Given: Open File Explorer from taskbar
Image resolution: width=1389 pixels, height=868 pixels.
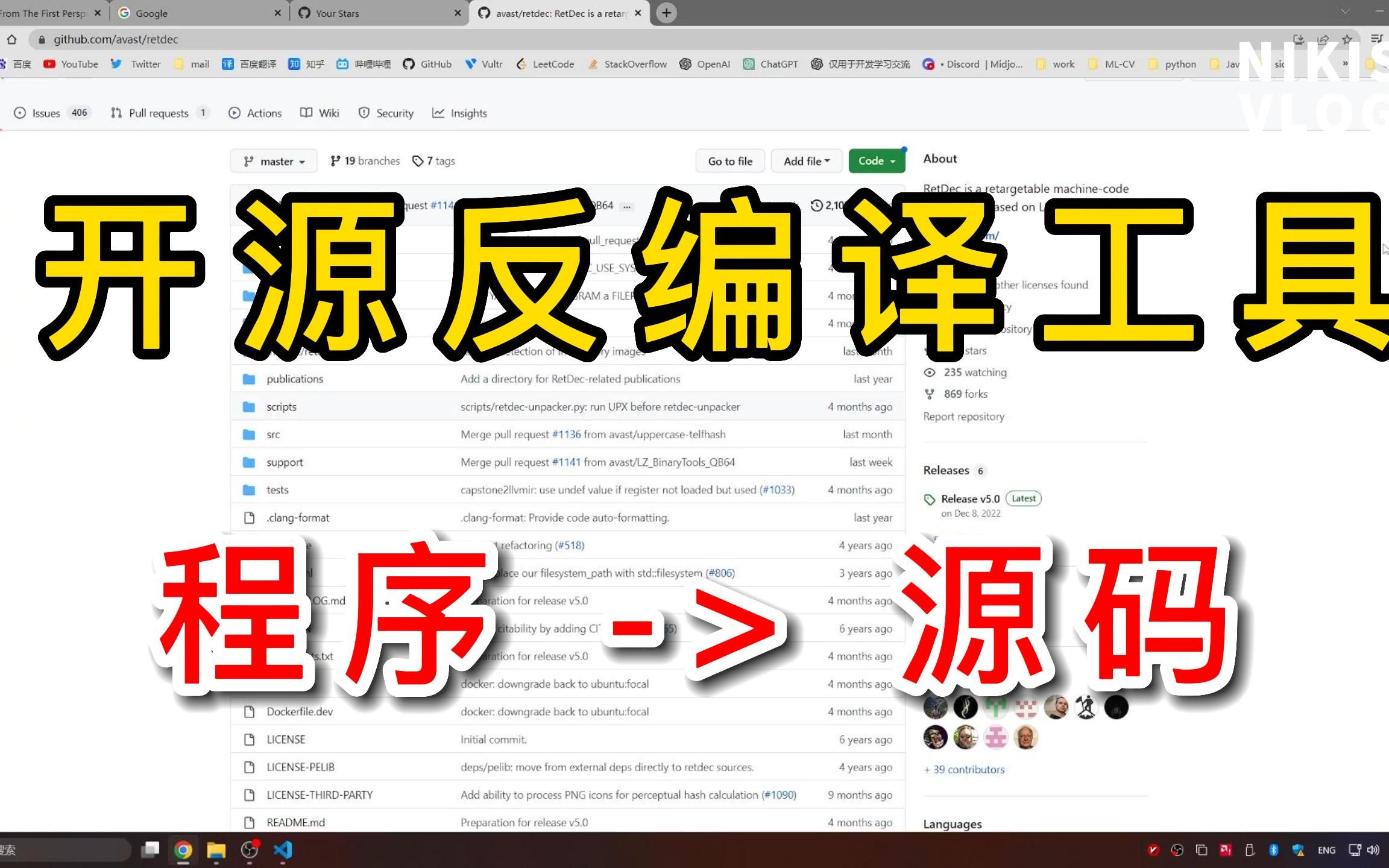Looking at the screenshot, I should (x=216, y=850).
